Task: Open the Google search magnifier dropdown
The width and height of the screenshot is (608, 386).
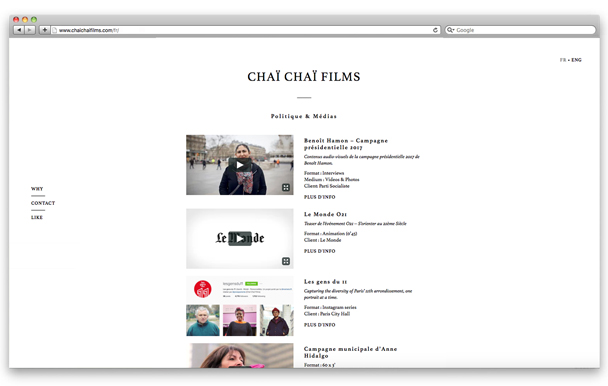Action: point(450,30)
